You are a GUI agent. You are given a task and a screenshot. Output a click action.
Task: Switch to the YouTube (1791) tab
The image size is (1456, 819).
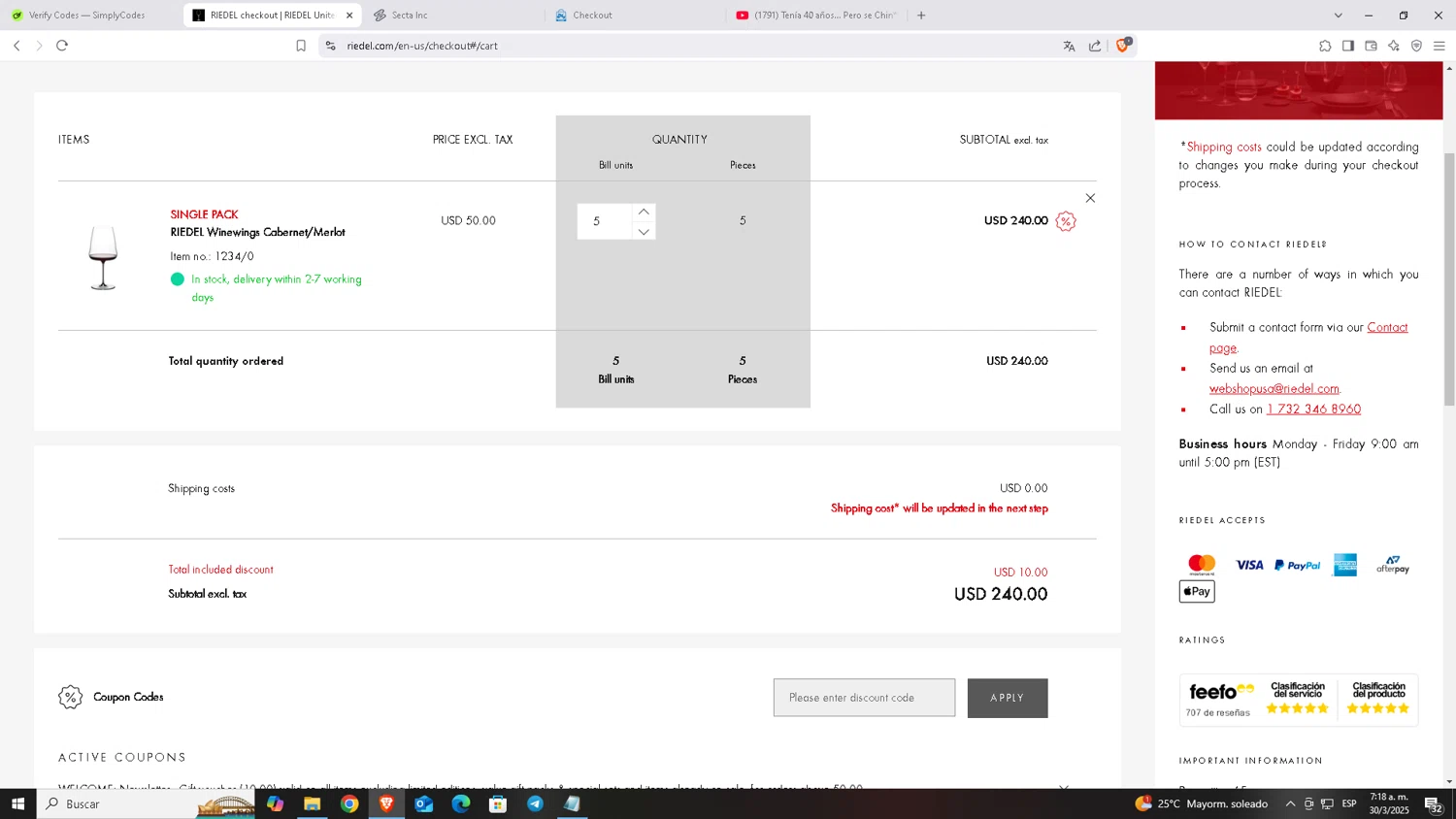pos(815,16)
